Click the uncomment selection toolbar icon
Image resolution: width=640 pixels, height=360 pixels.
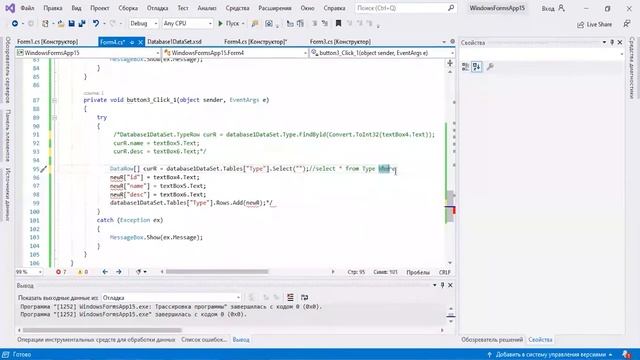325,24
